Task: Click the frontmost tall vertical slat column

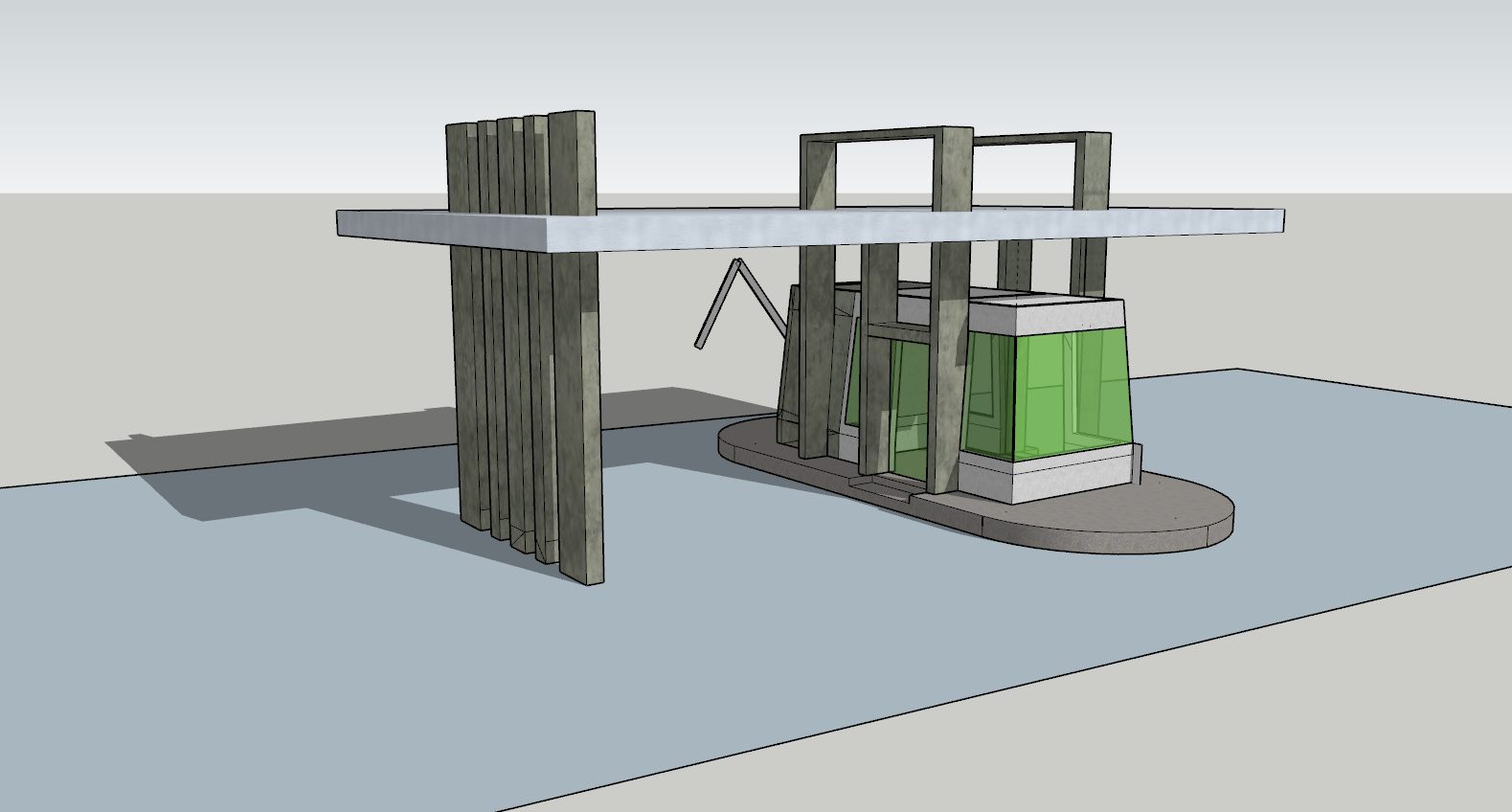Action: (x=577, y=347)
